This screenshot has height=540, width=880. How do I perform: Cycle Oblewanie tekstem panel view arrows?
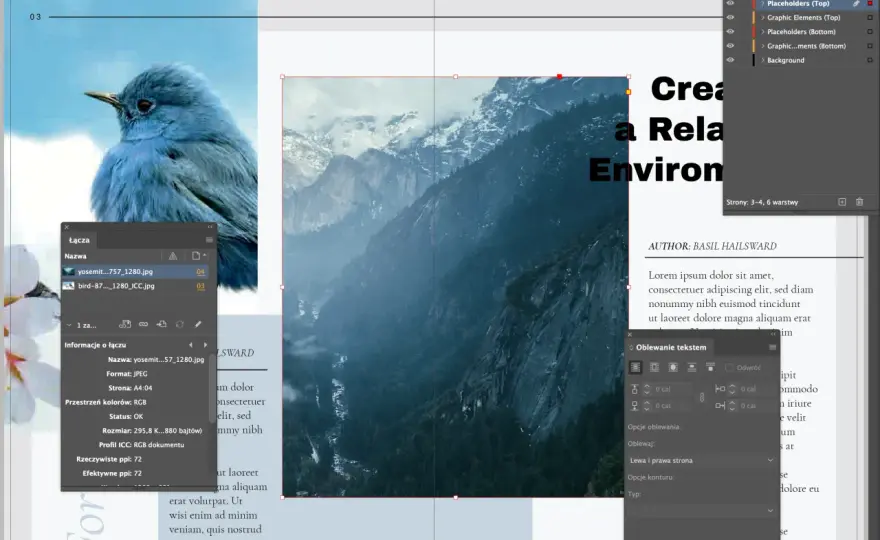pyautogui.click(x=631, y=348)
